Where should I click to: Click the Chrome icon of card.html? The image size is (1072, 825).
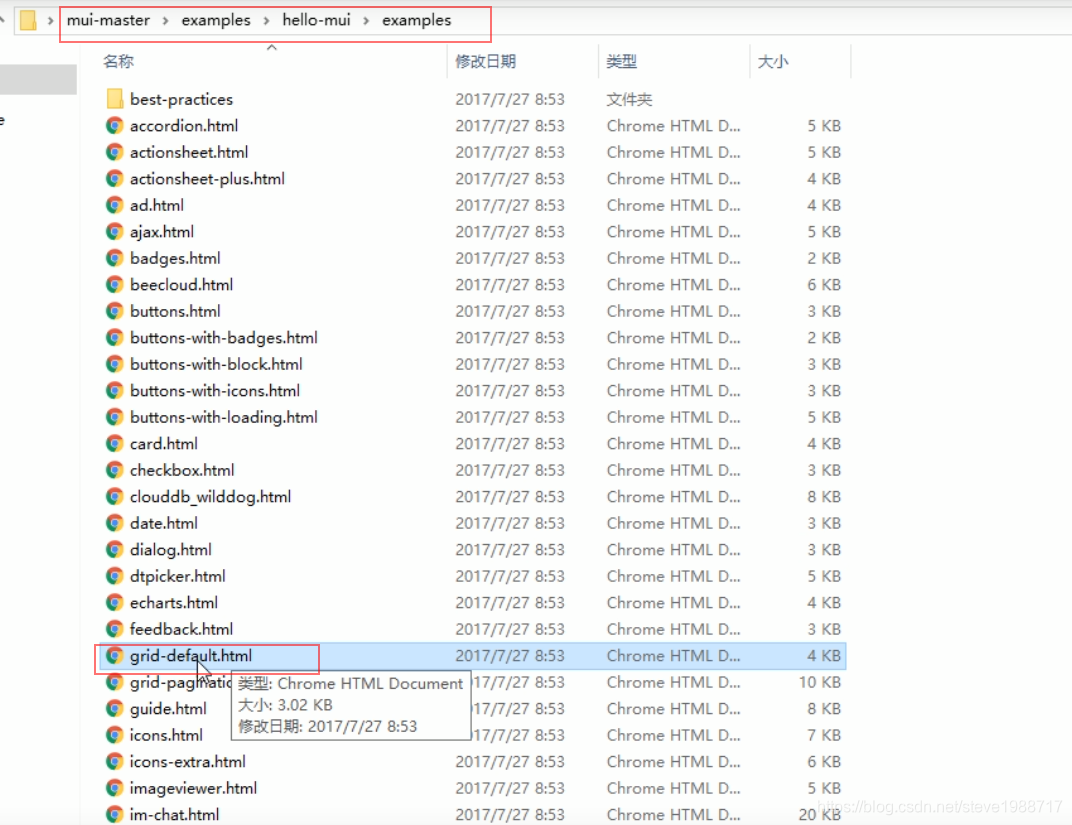[115, 444]
